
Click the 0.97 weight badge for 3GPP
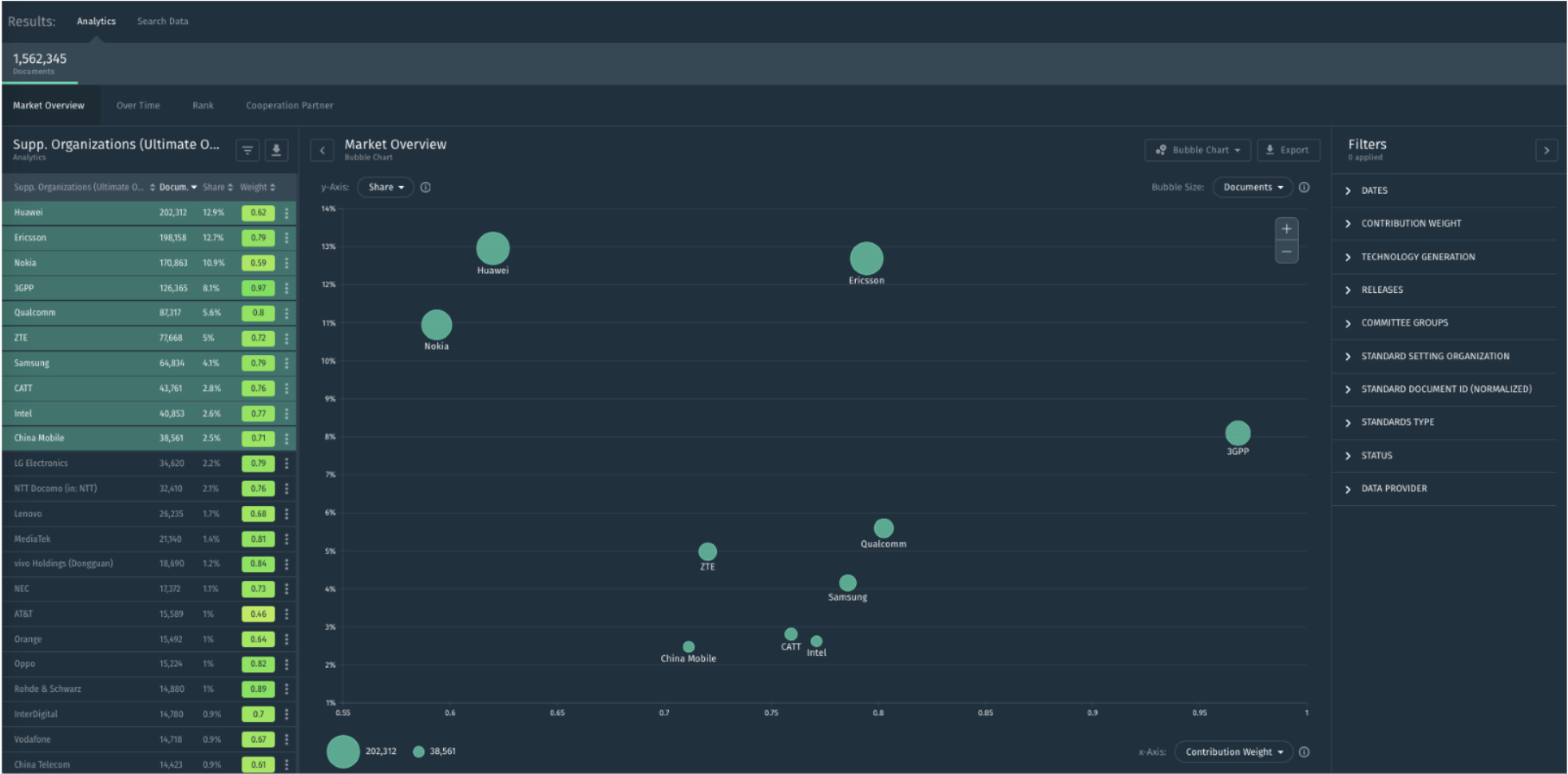click(x=258, y=288)
